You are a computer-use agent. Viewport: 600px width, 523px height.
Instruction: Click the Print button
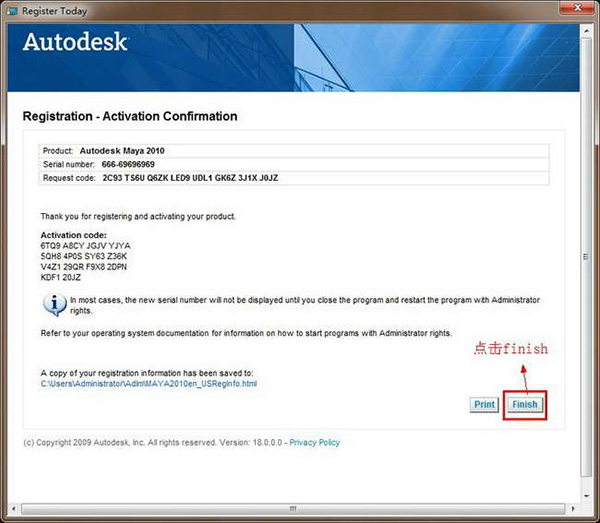[x=484, y=404]
